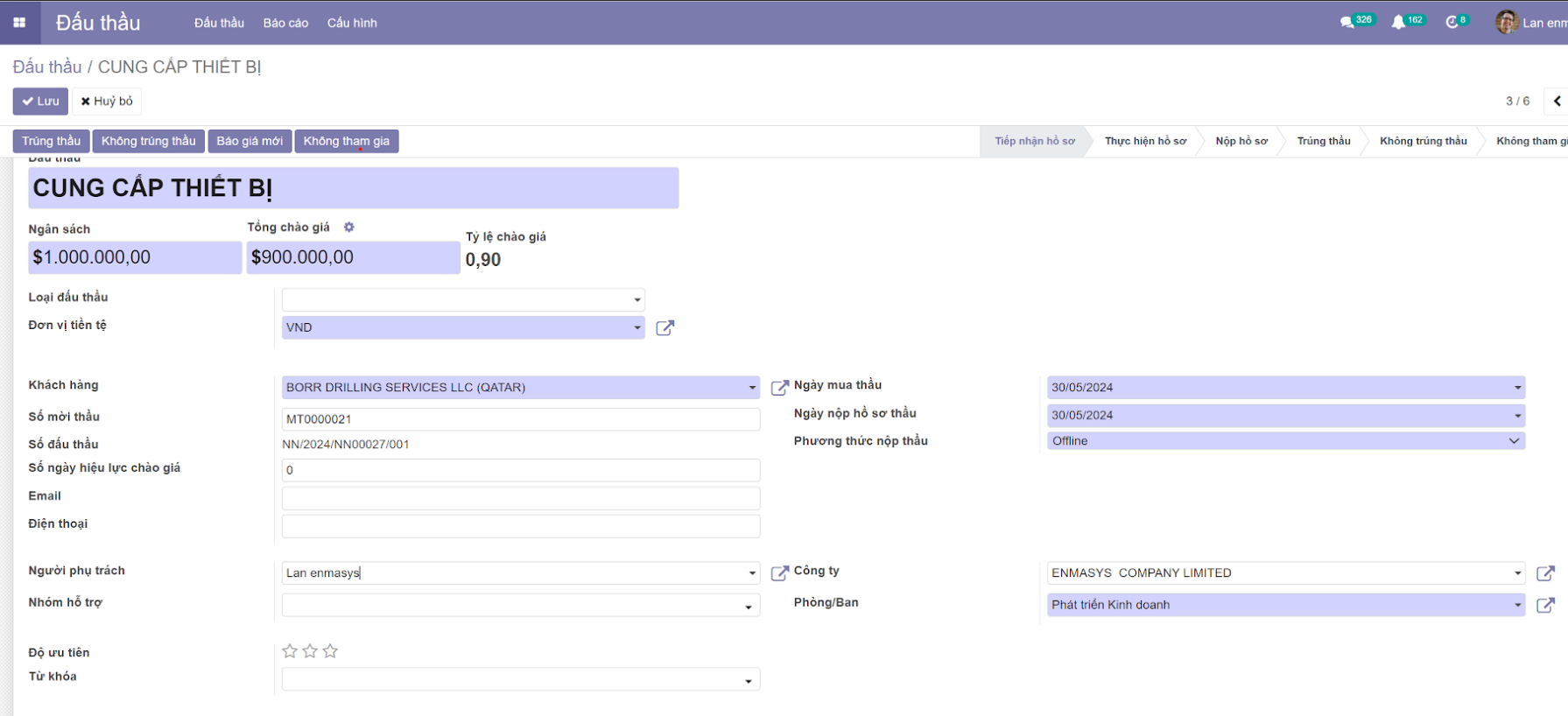Open the chat messages icon
Viewport: 1568px width, 716px height.
coord(1347,23)
